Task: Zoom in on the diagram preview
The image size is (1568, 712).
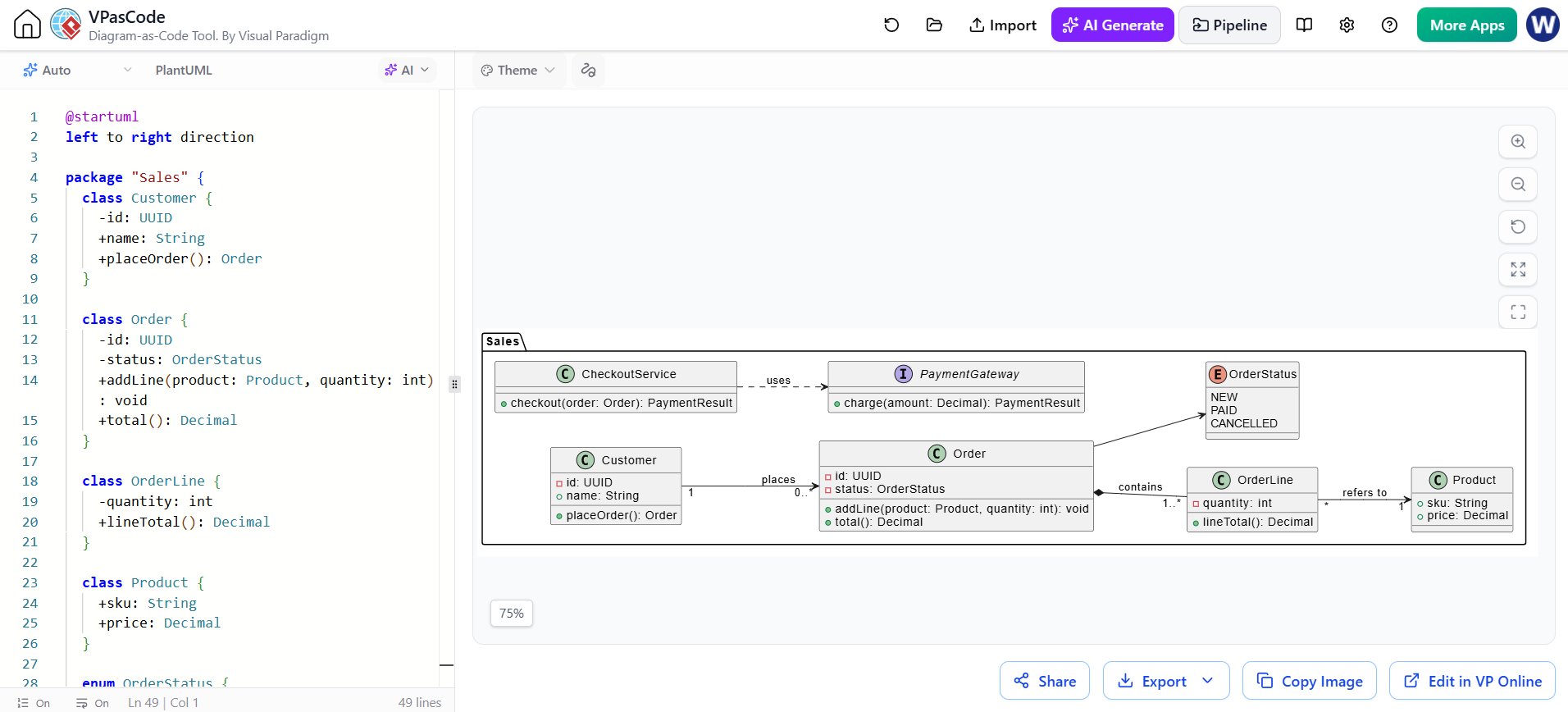Action: (1518, 141)
